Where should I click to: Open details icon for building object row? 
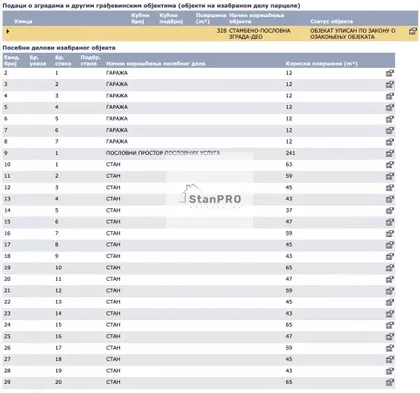click(413, 31)
